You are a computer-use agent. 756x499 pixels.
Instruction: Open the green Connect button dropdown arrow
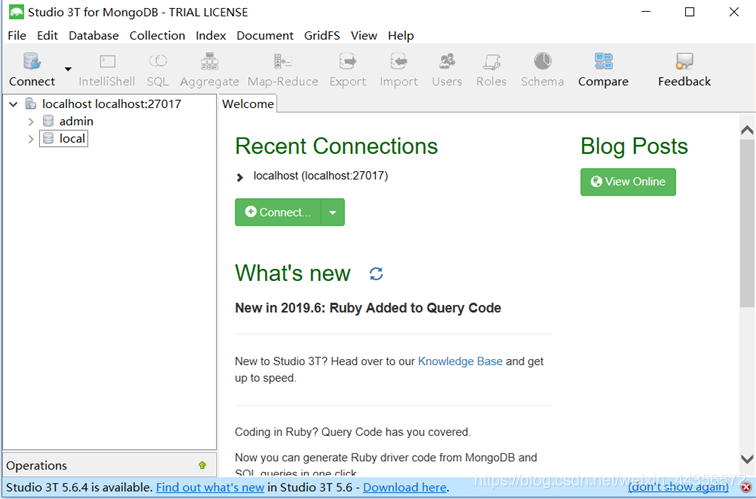point(333,212)
